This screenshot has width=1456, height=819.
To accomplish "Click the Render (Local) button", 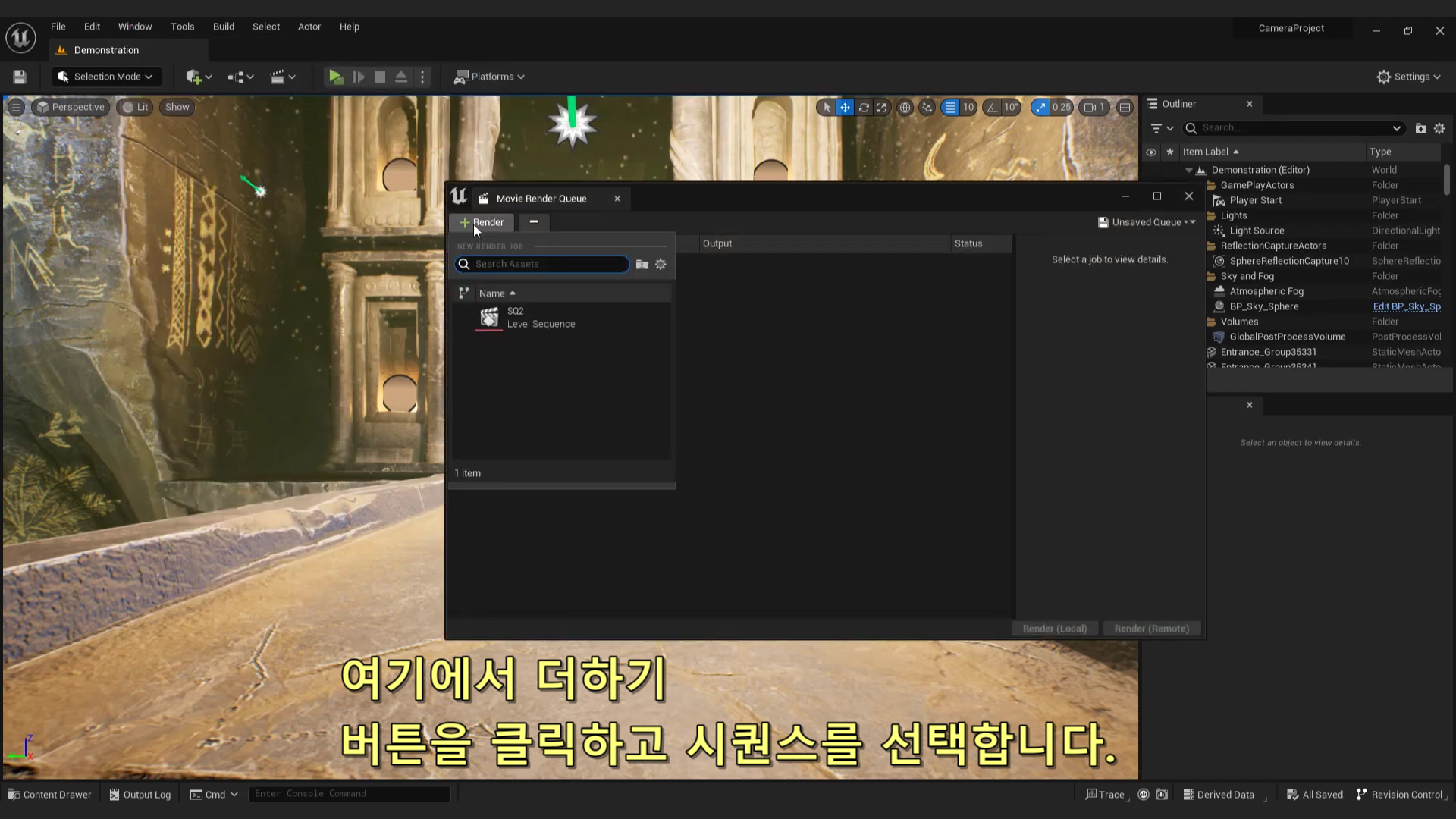I will [1054, 628].
